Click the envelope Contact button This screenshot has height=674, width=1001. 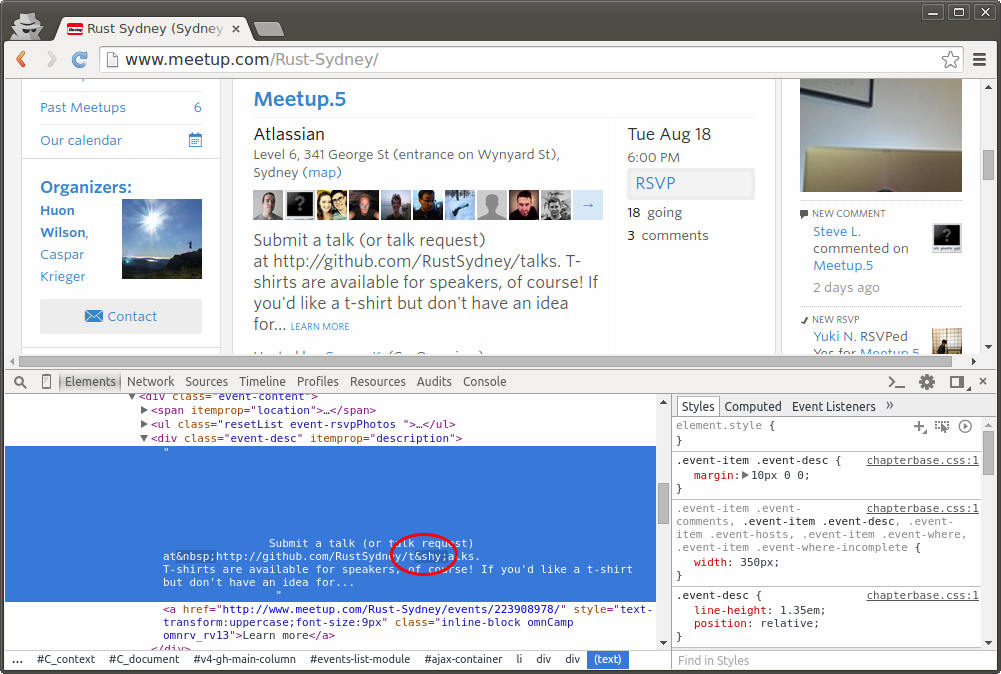(121, 316)
